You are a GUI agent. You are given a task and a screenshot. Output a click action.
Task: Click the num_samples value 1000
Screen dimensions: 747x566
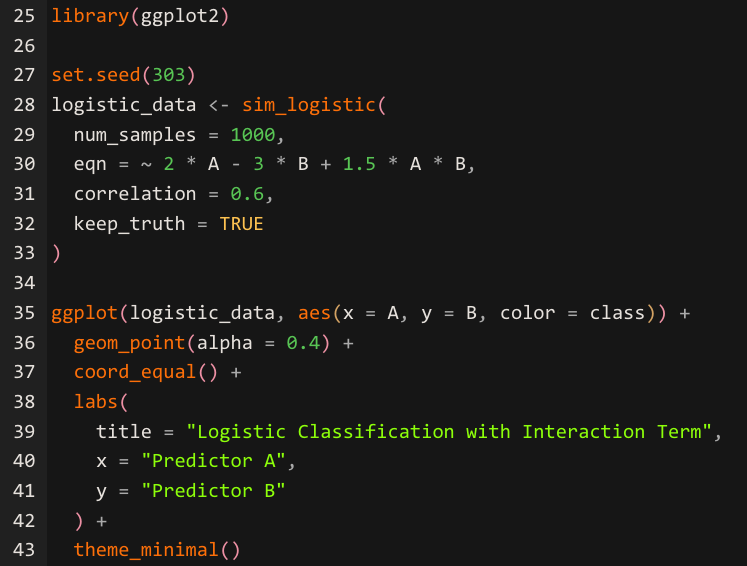253,135
